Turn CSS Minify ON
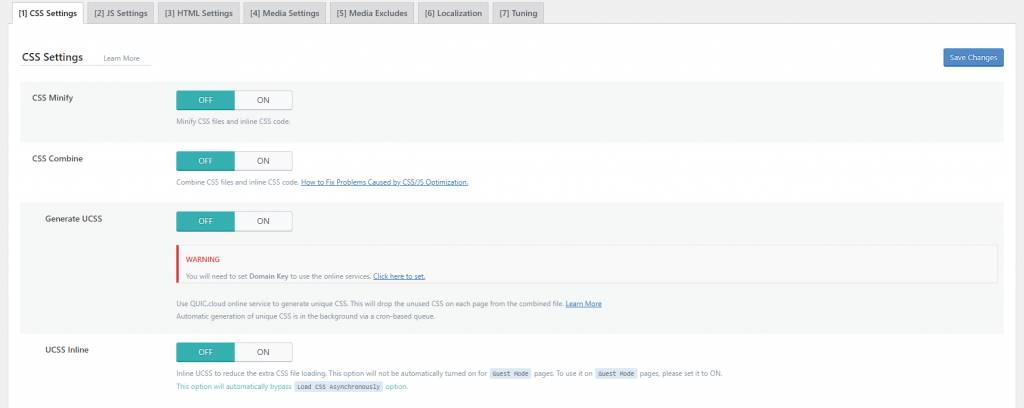 tap(263, 100)
